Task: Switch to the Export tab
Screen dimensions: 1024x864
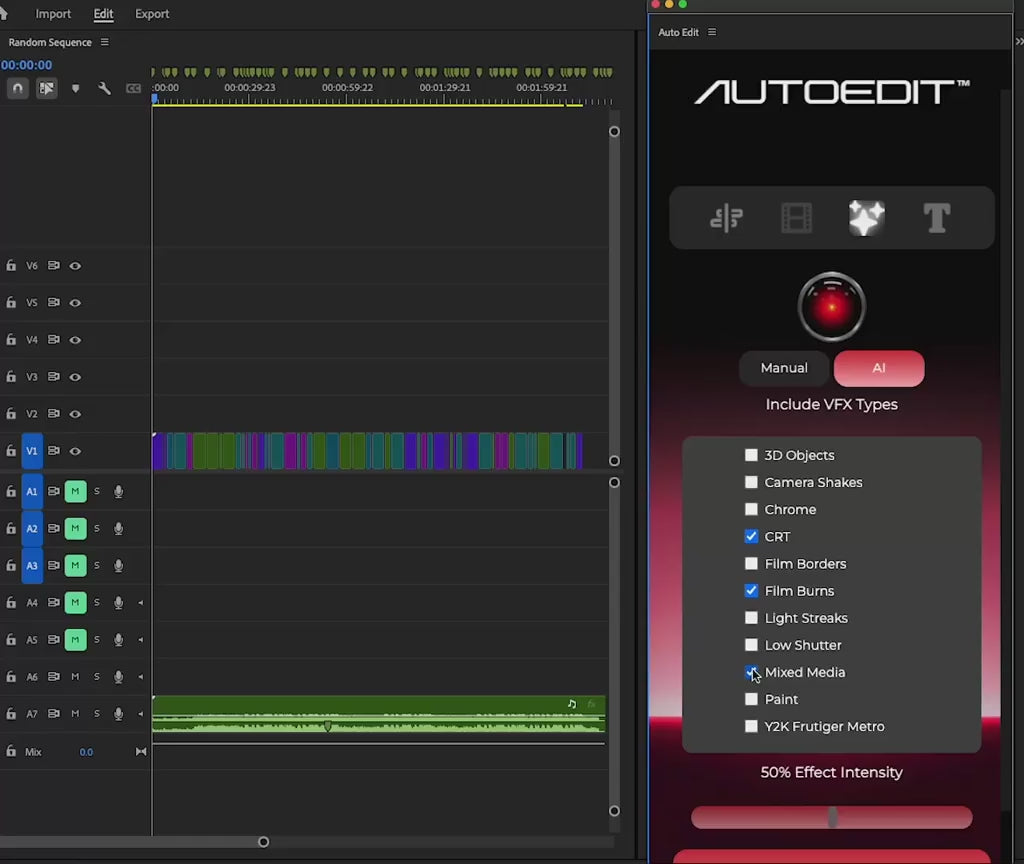Action: point(152,14)
